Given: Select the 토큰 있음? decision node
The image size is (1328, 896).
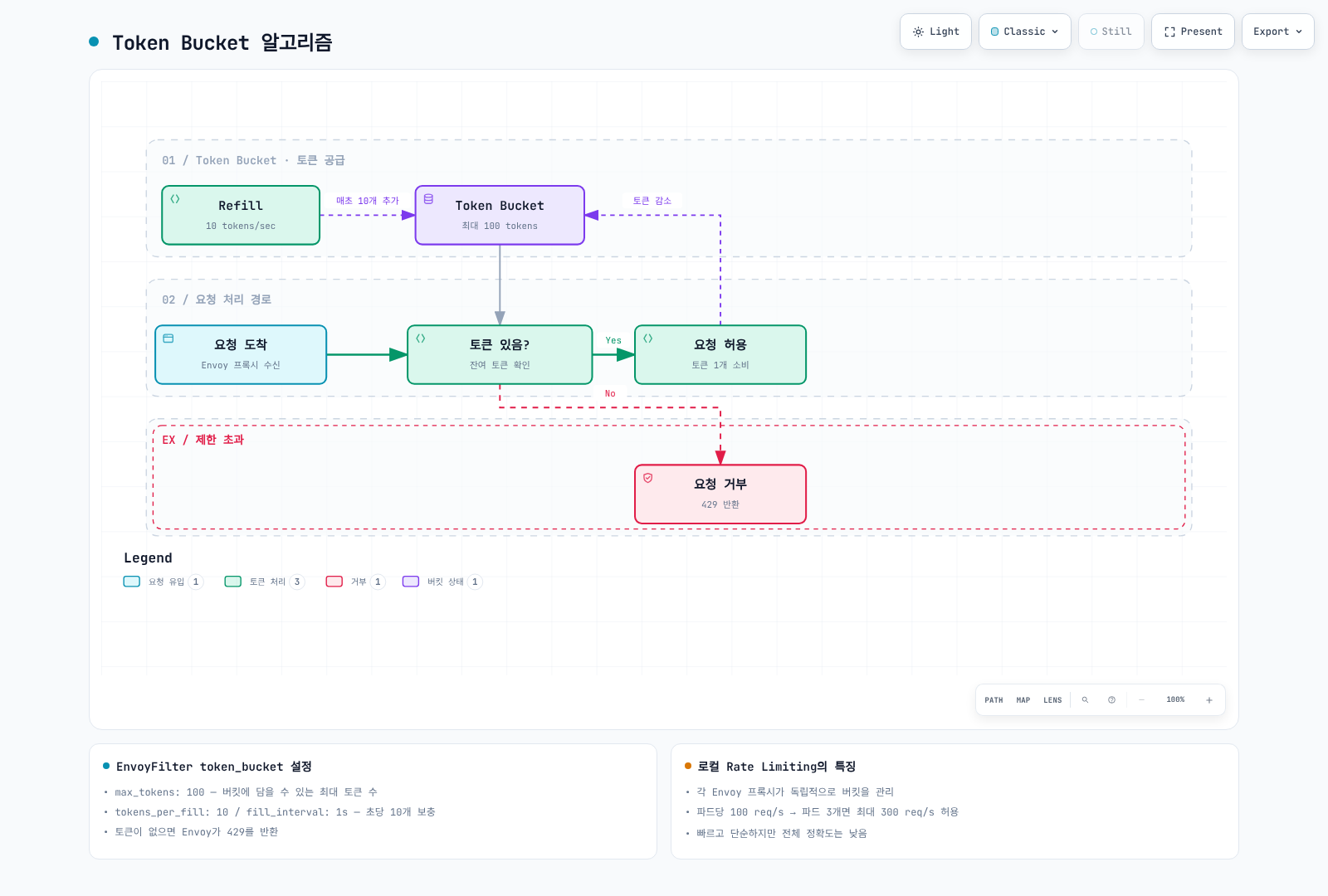Looking at the screenshot, I should (x=500, y=354).
